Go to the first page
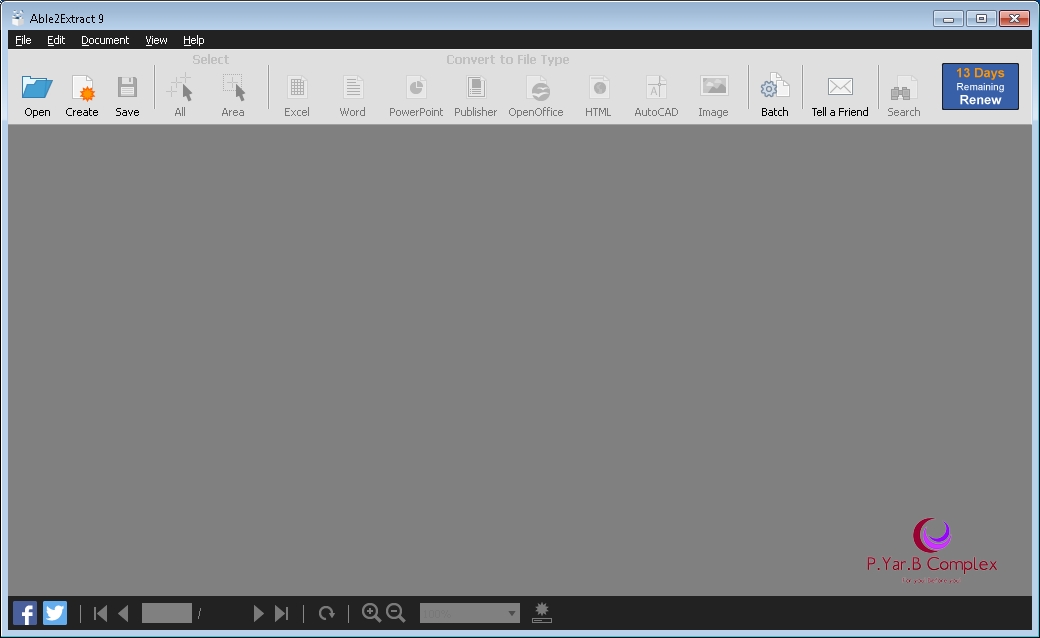 coord(100,613)
